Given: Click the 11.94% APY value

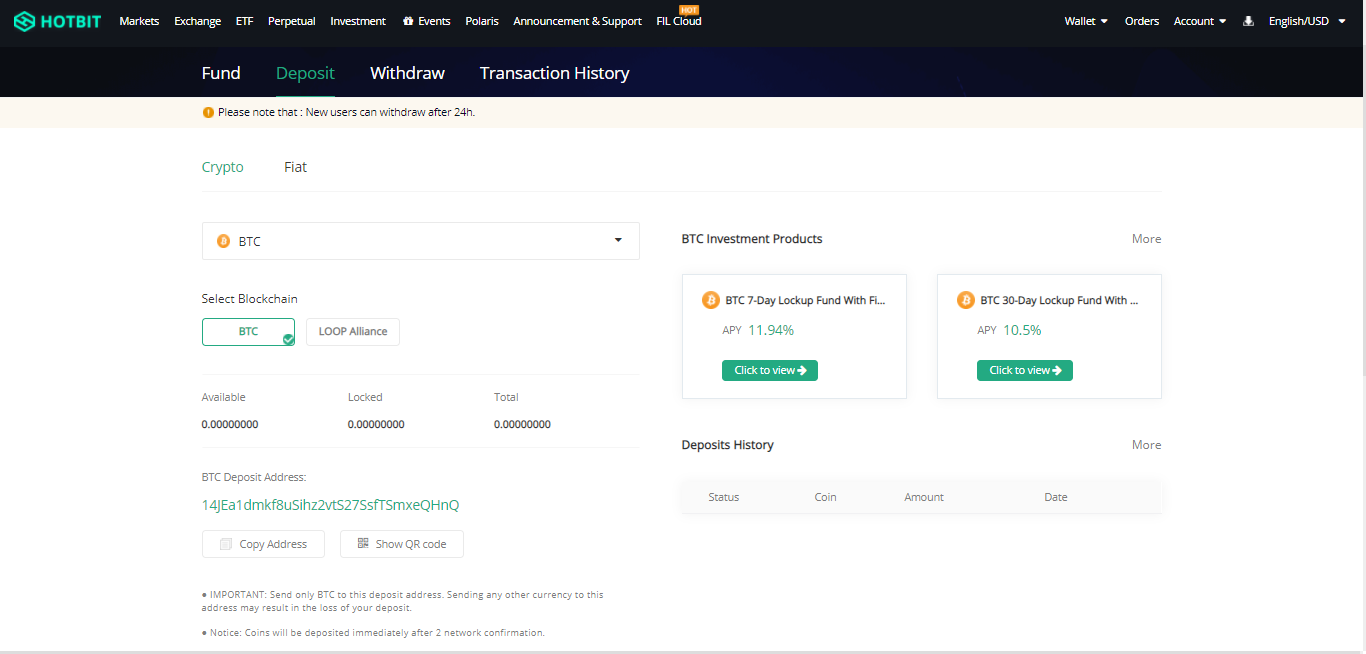Looking at the screenshot, I should pos(771,330).
